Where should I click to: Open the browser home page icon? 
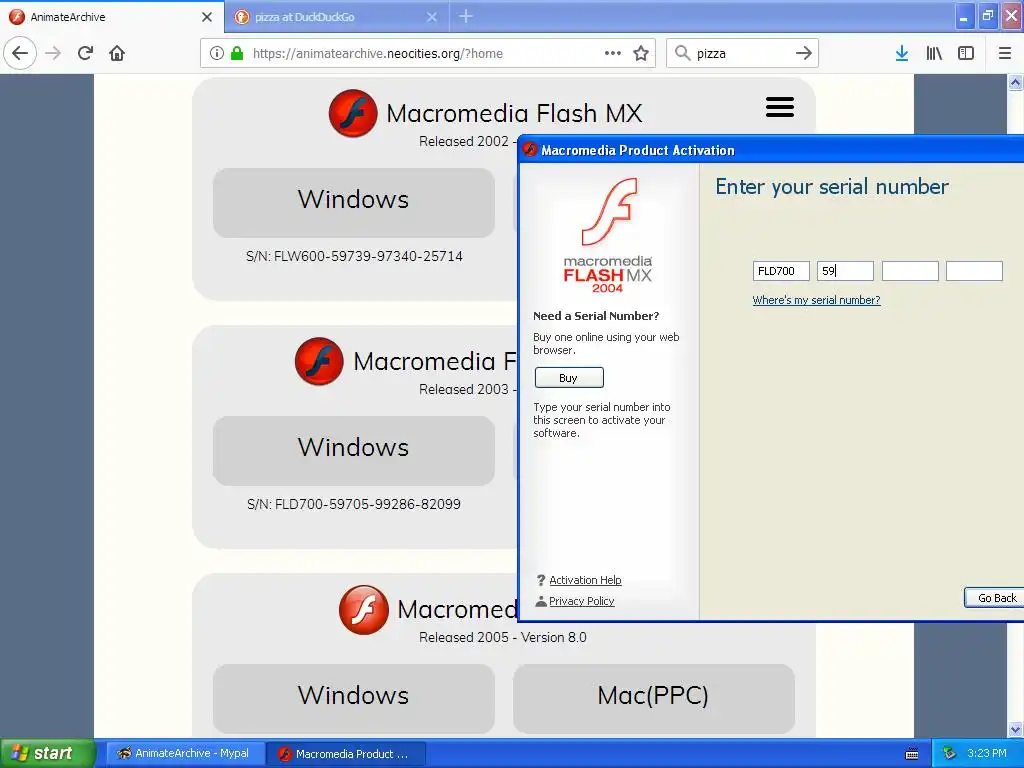[117, 53]
